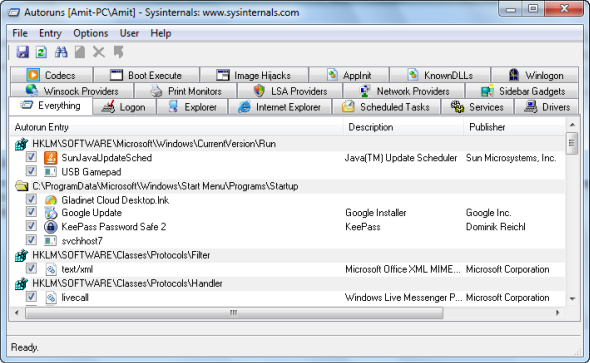Open the Help menu
This screenshot has height=363, width=590.
click(x=161, y=33)
